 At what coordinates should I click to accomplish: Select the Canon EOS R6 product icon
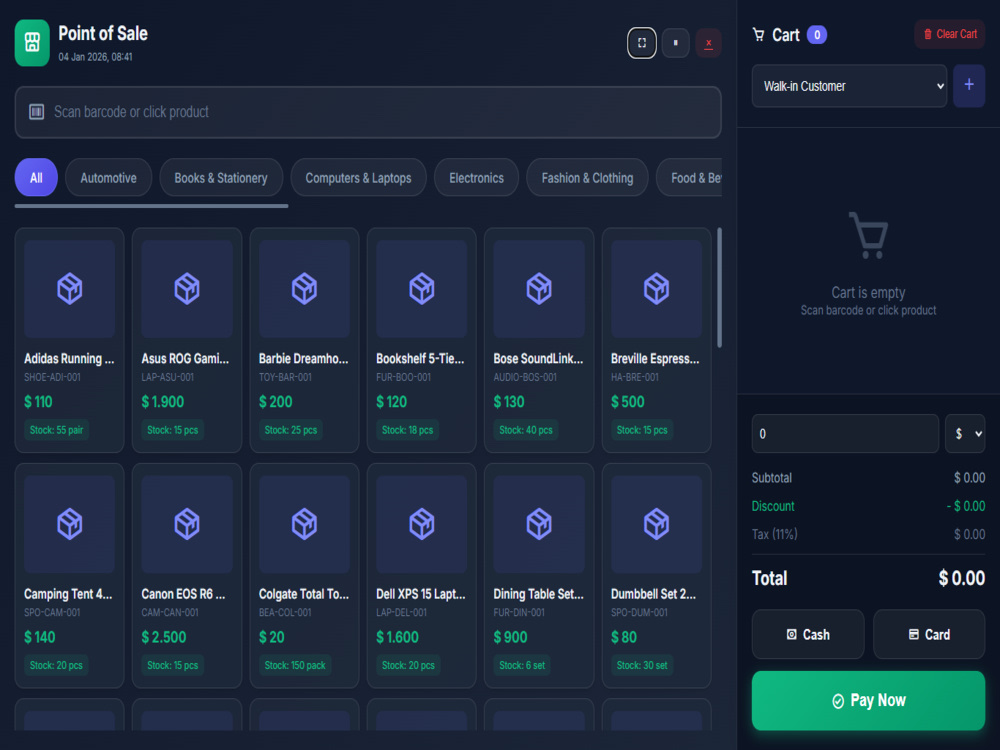point(187,524)
